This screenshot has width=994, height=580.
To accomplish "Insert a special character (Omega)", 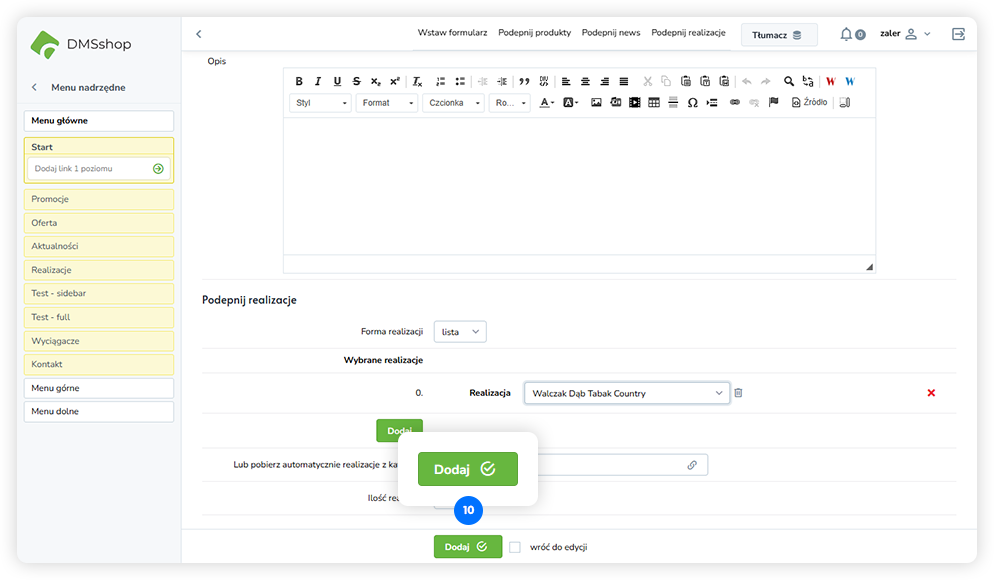I will [692, 103].
